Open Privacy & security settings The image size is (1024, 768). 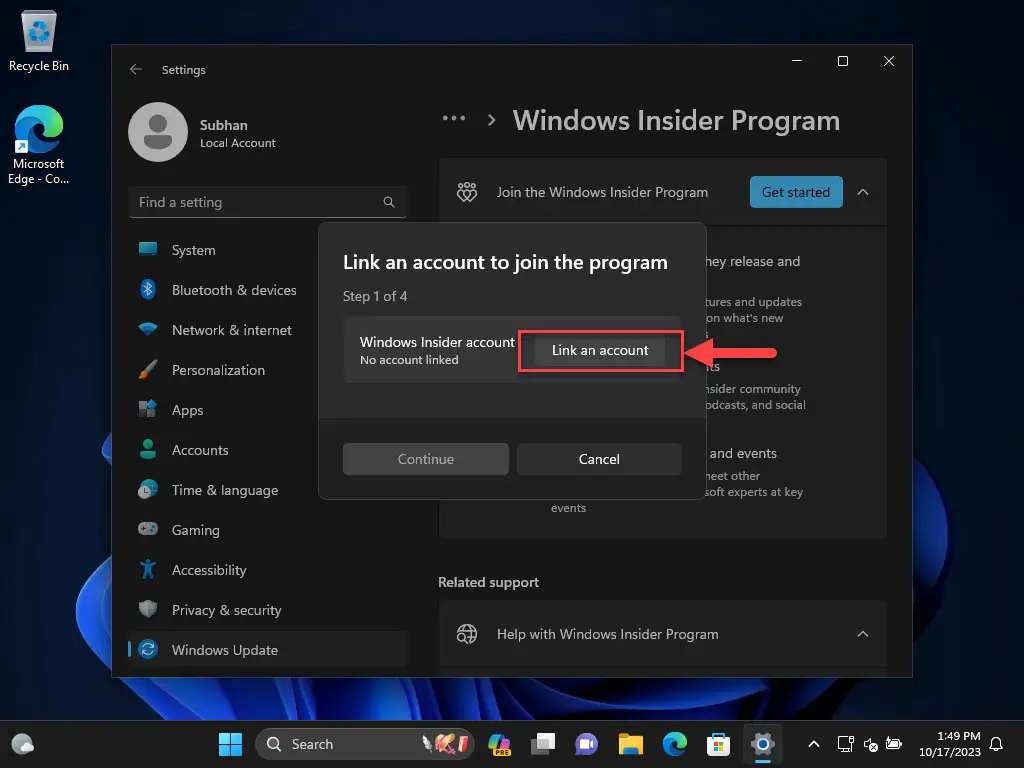[268, 610]
